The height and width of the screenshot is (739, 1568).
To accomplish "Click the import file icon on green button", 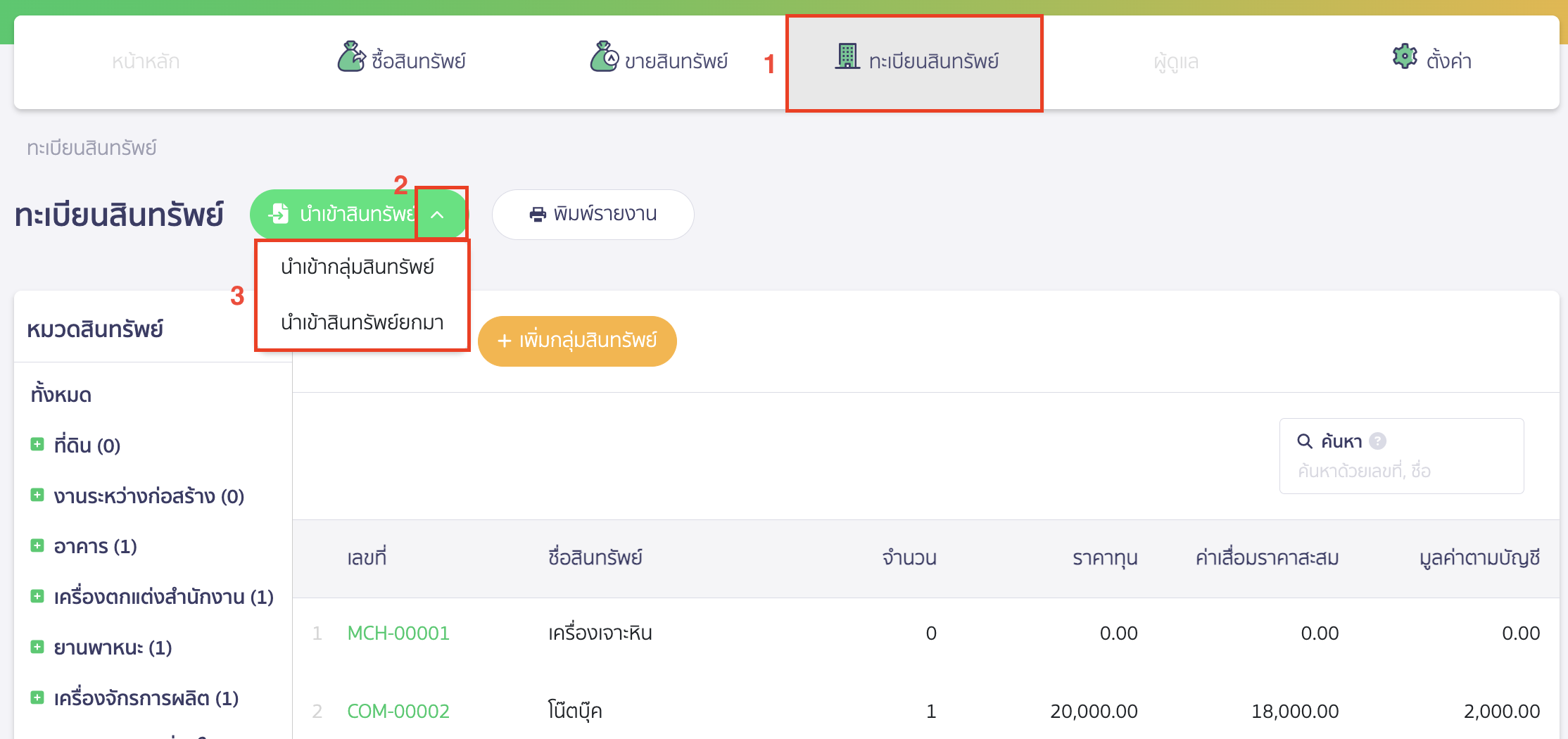I will click(279, 213).
